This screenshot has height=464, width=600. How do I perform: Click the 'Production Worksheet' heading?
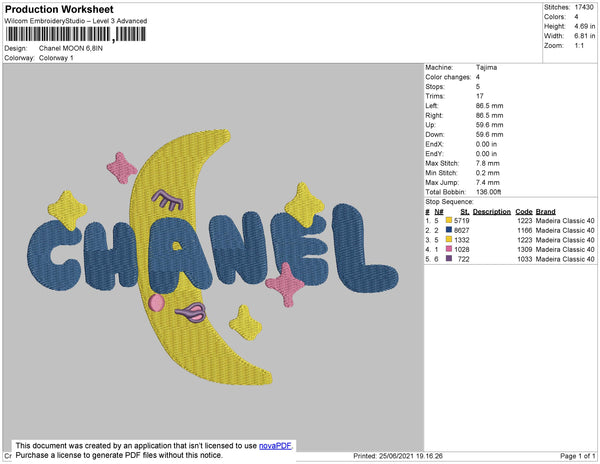pyautogui.click(x=59, y=9)
